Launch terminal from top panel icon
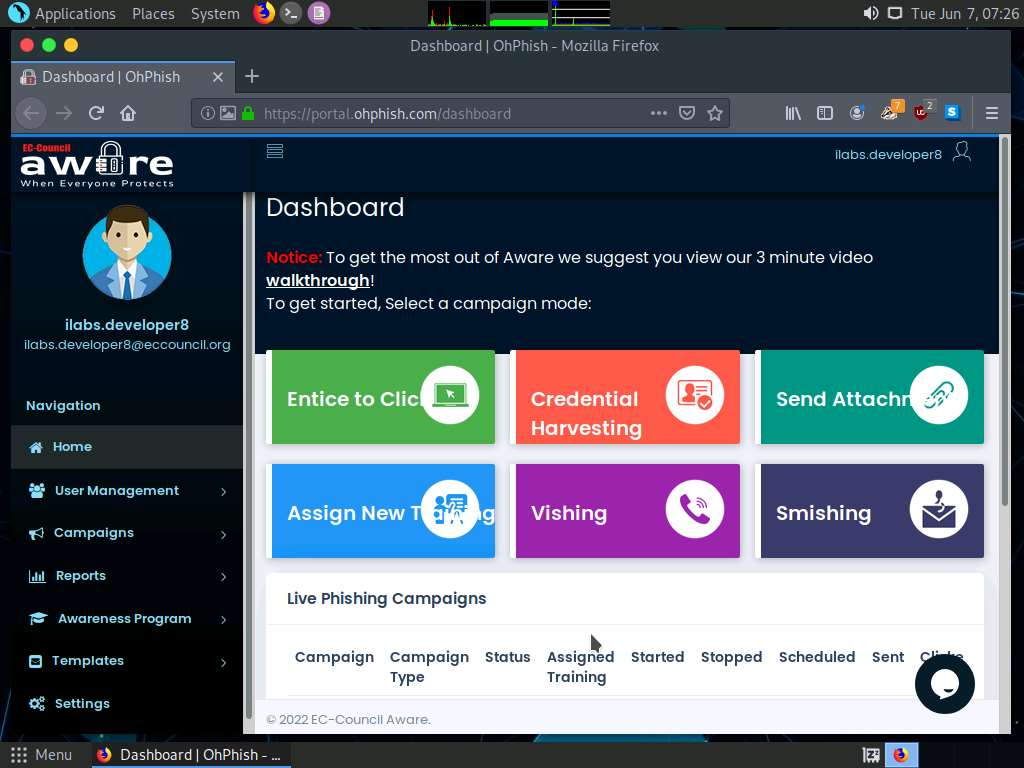 pos(291,13)
